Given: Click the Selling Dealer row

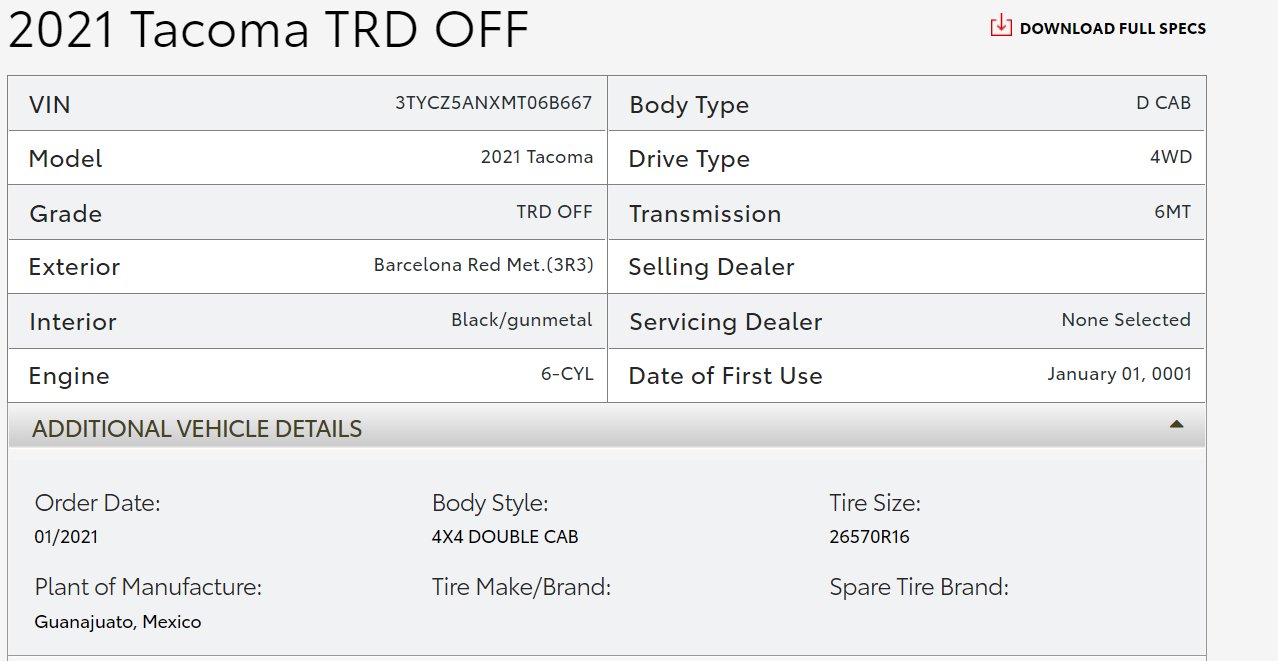Looking at the screenshot, I should (906, 267).
